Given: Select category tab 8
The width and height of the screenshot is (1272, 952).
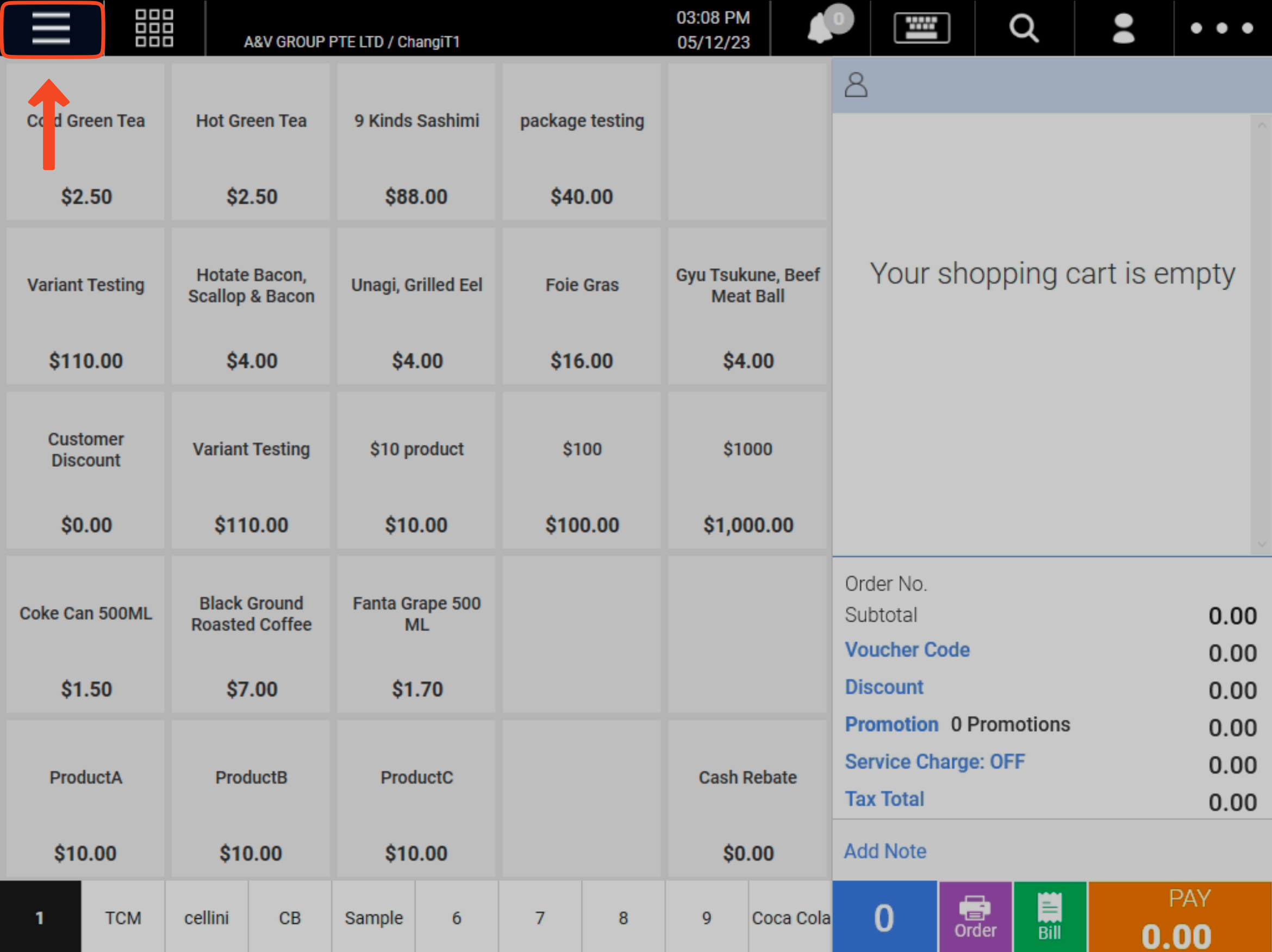Looking at the screenshot, I should 623,916.
